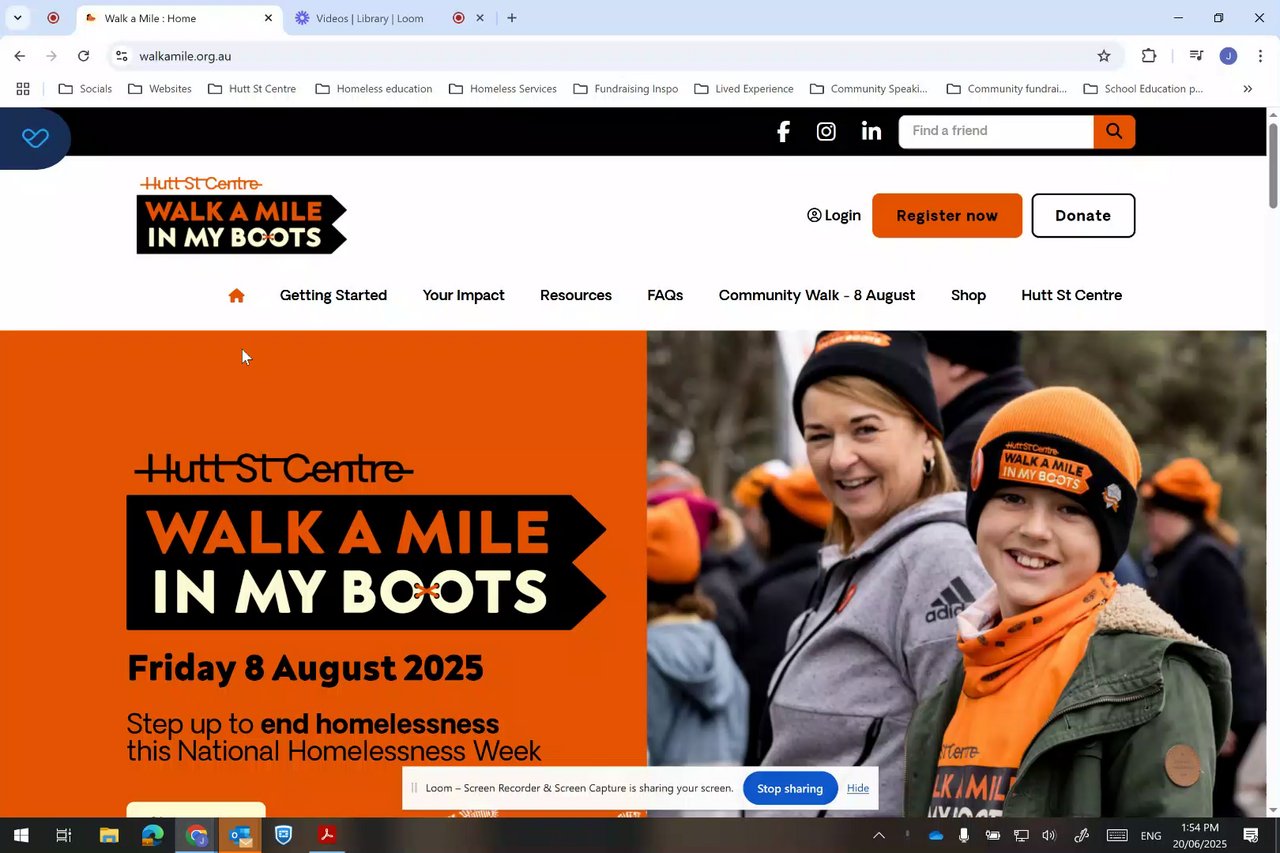Reload the page
The image size is (1280, 853).
[x=84, y=56]
